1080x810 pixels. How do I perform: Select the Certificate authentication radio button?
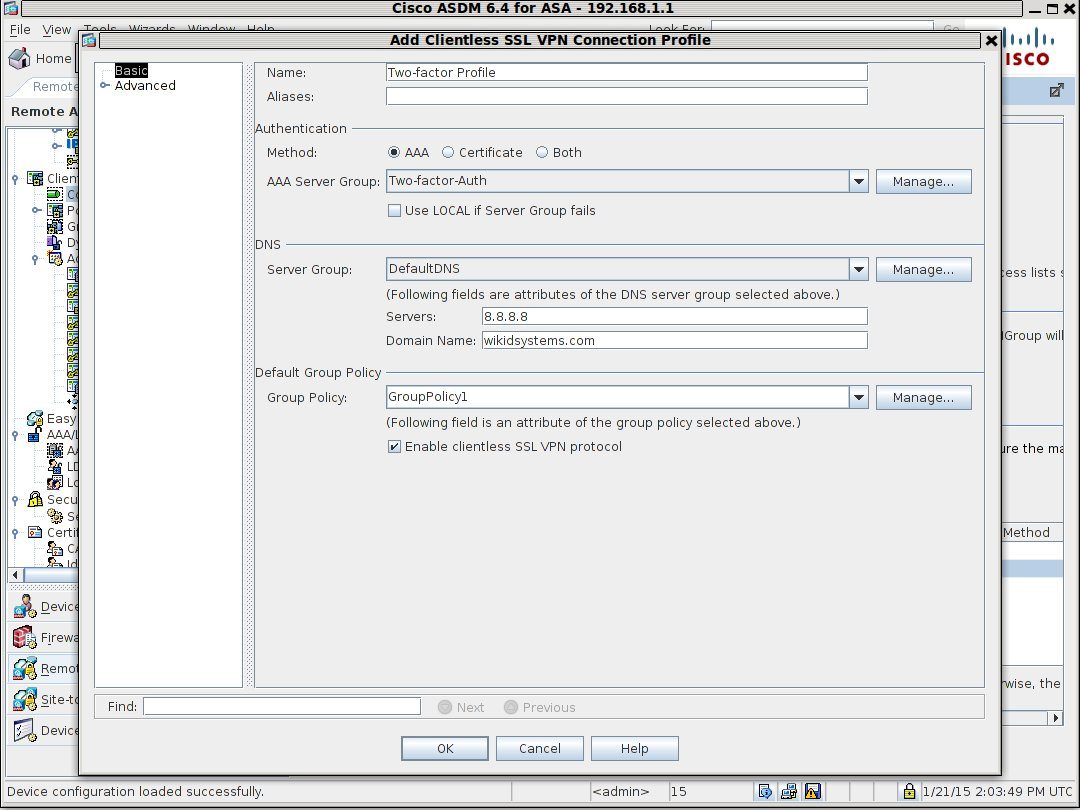[450, 152]
